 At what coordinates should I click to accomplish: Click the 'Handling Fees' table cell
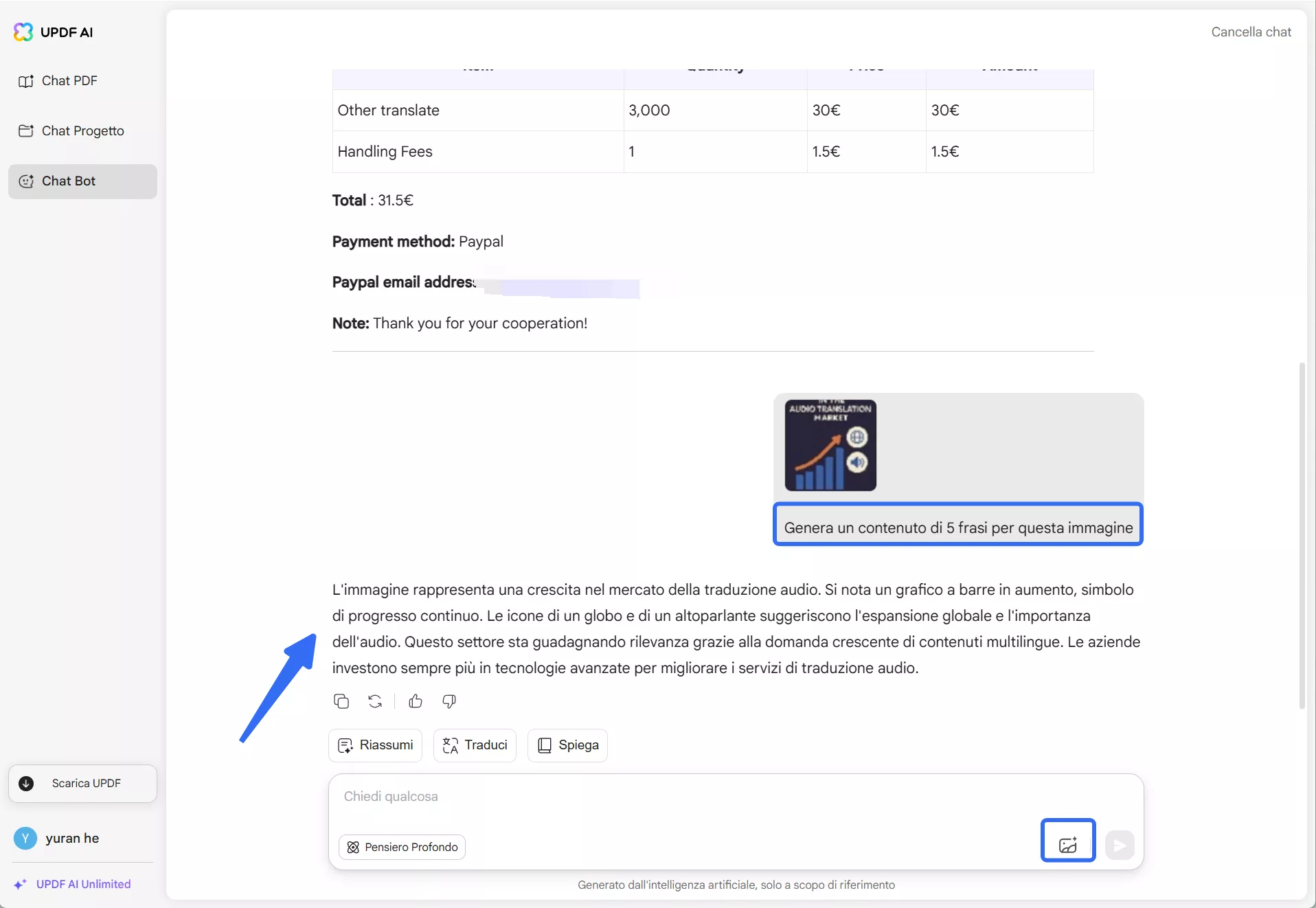coord(478,152)
